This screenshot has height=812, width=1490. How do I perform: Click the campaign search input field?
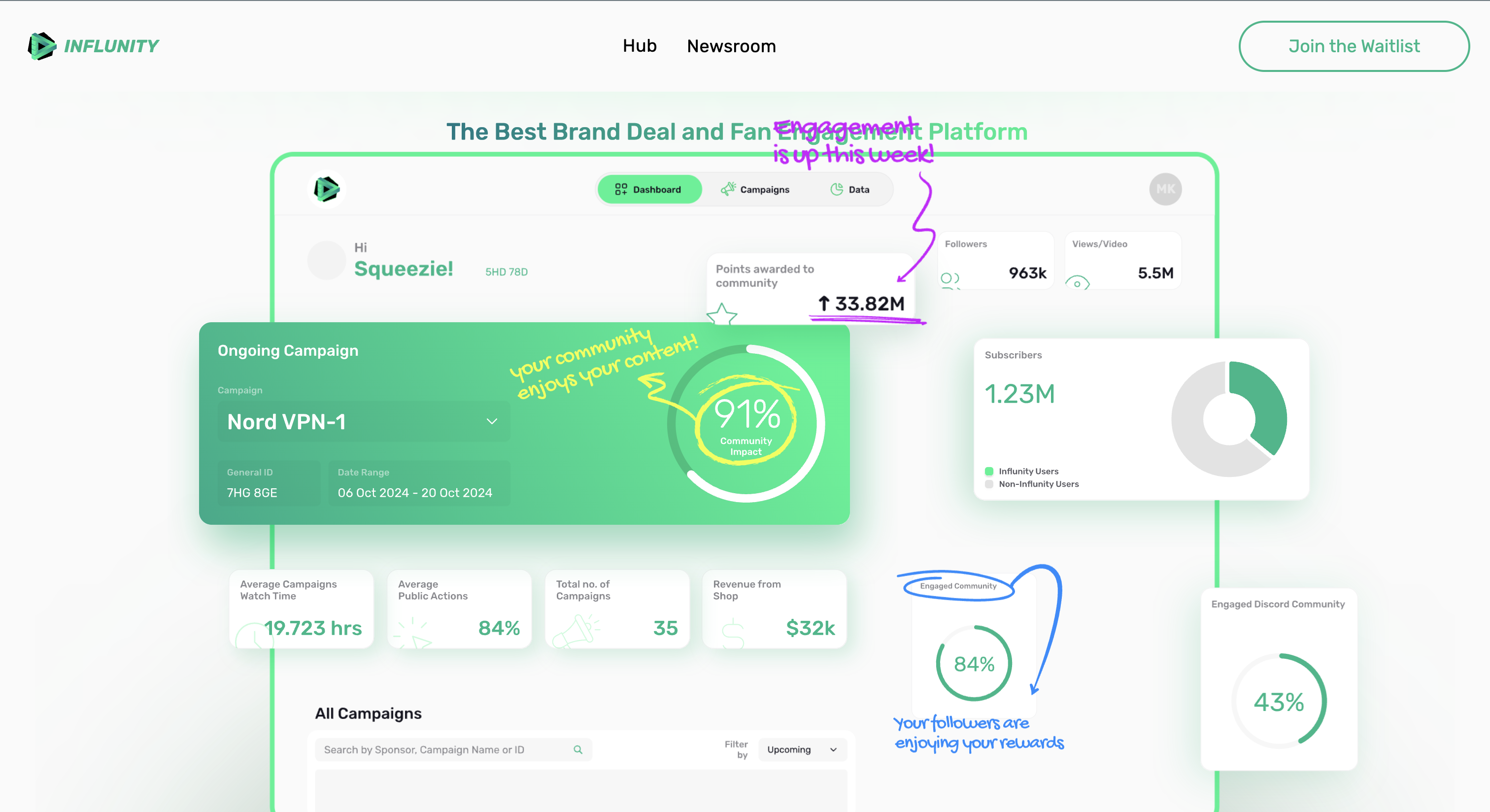pyautogui.click(x=453, y=749)
